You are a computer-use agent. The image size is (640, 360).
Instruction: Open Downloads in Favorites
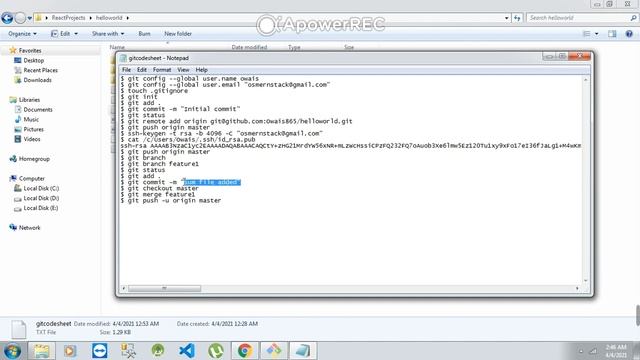coord(37,80)
